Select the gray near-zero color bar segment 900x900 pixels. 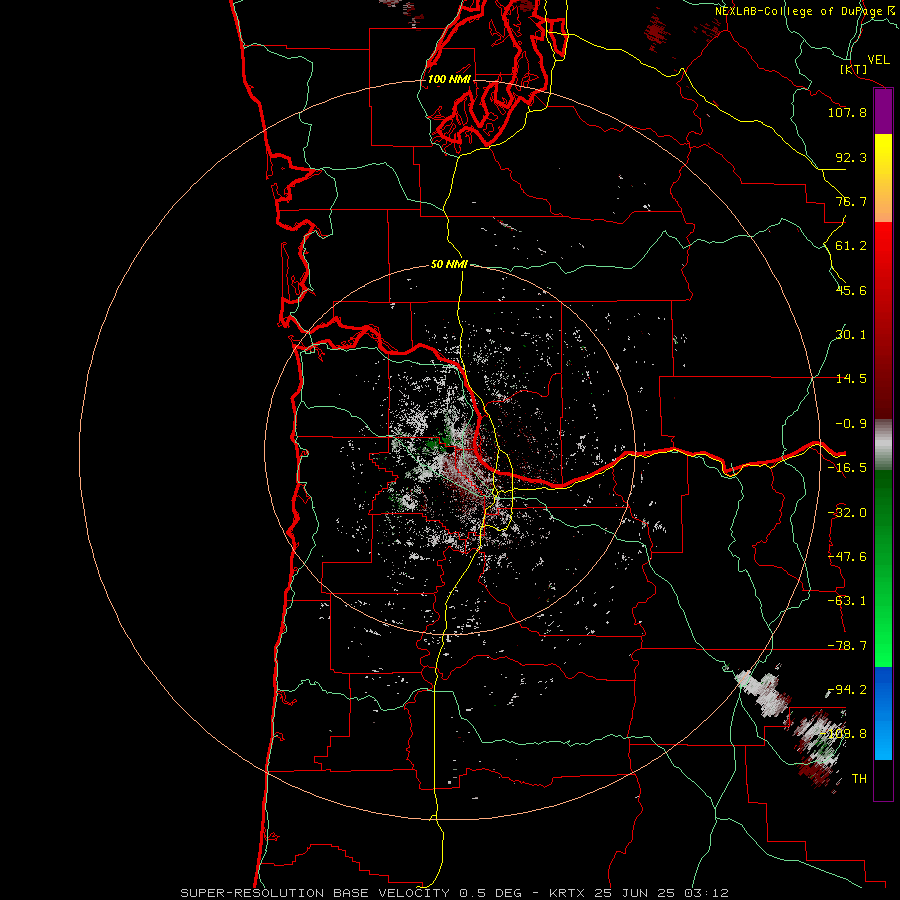point(883,445)
